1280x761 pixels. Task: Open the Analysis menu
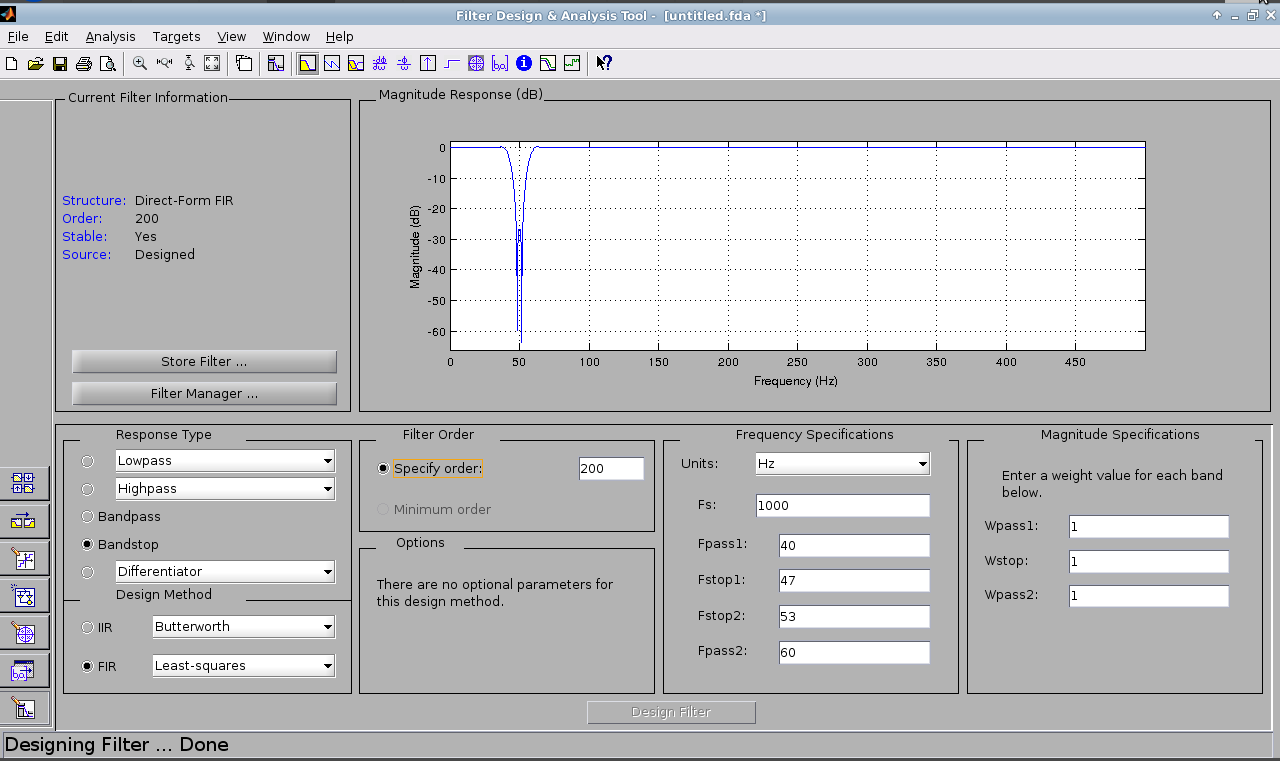pyautogui.click(x=110, y=36)
